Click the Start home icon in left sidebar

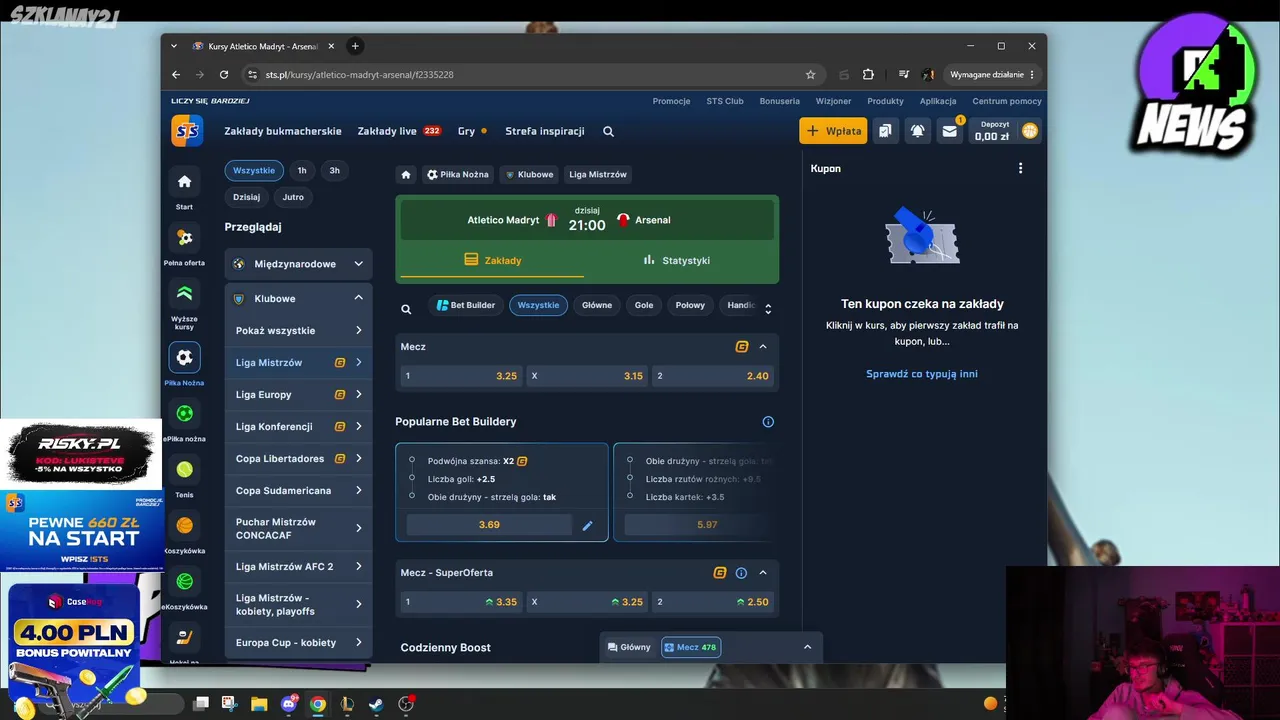(184, 182)
